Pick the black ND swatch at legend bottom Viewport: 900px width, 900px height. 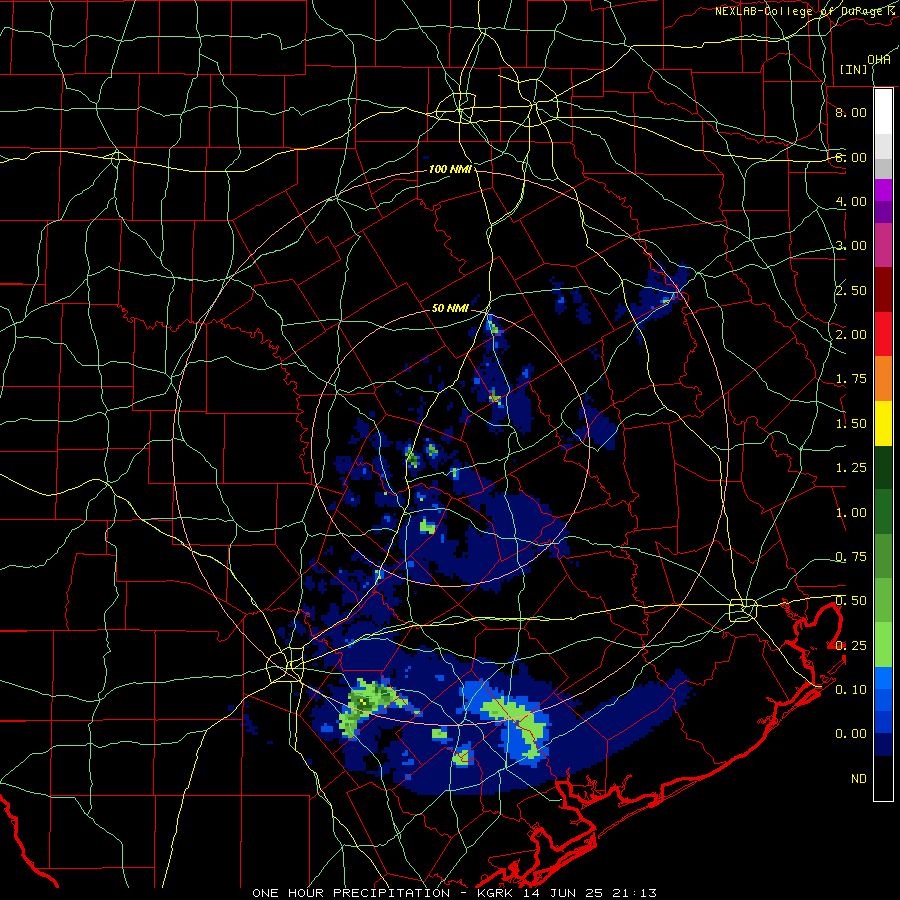tap(883, 778)
